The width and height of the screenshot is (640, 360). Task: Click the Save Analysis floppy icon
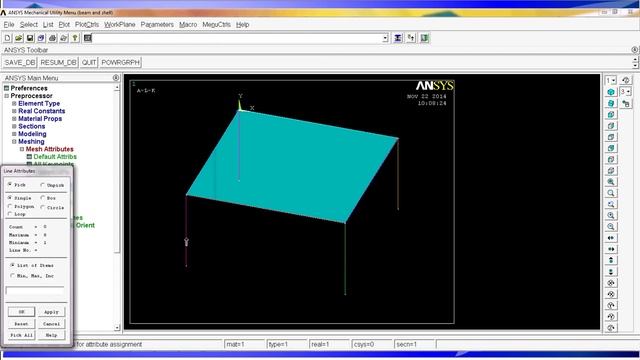coord(30,38)
